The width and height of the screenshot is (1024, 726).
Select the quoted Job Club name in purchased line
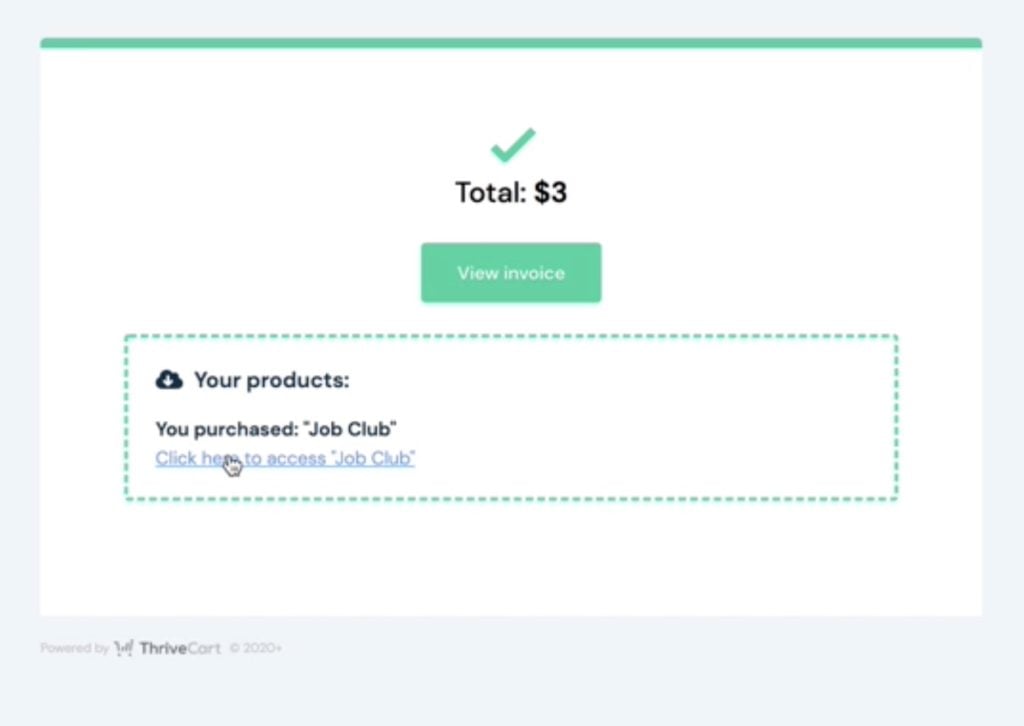(350, 429)
